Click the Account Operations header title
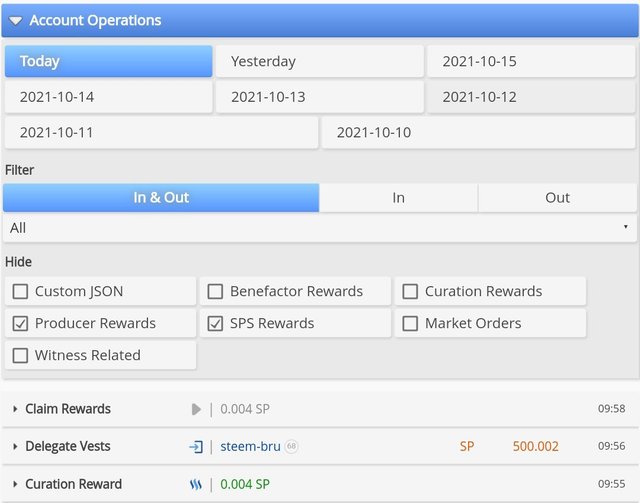This screenshot has height=503, width=640. tap(96, 20)
